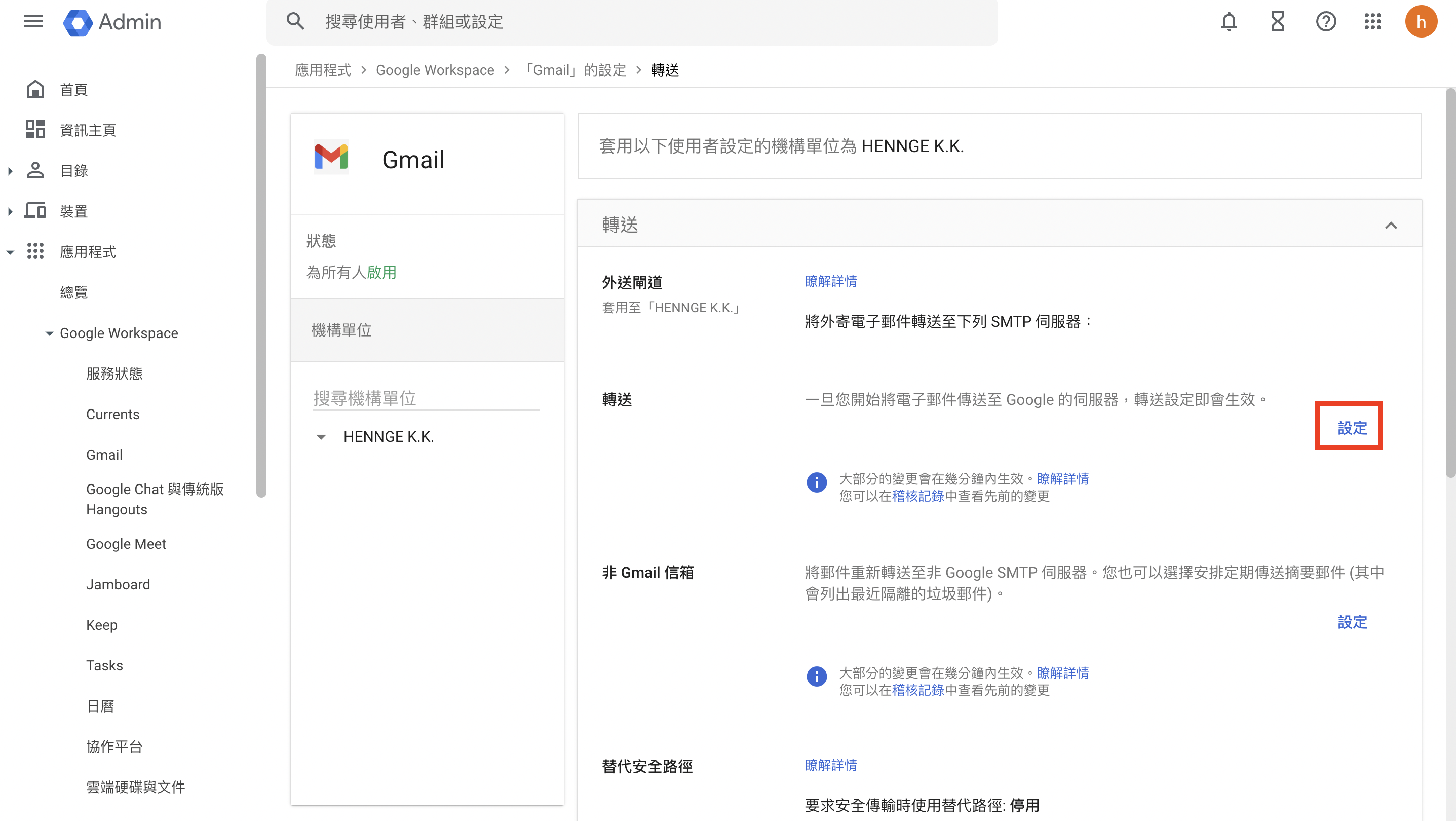
Task: Click the person icon beside 目錄
Action: pyautogui.click(x=35, y=170)
